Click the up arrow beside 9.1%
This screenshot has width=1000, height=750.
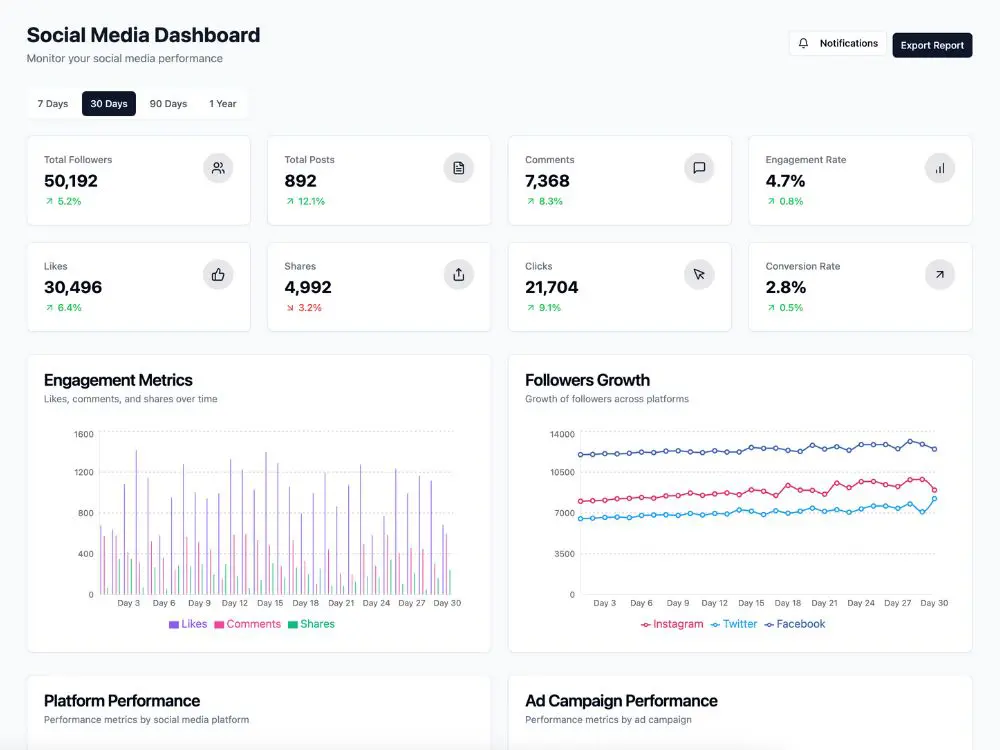(531, 308)
